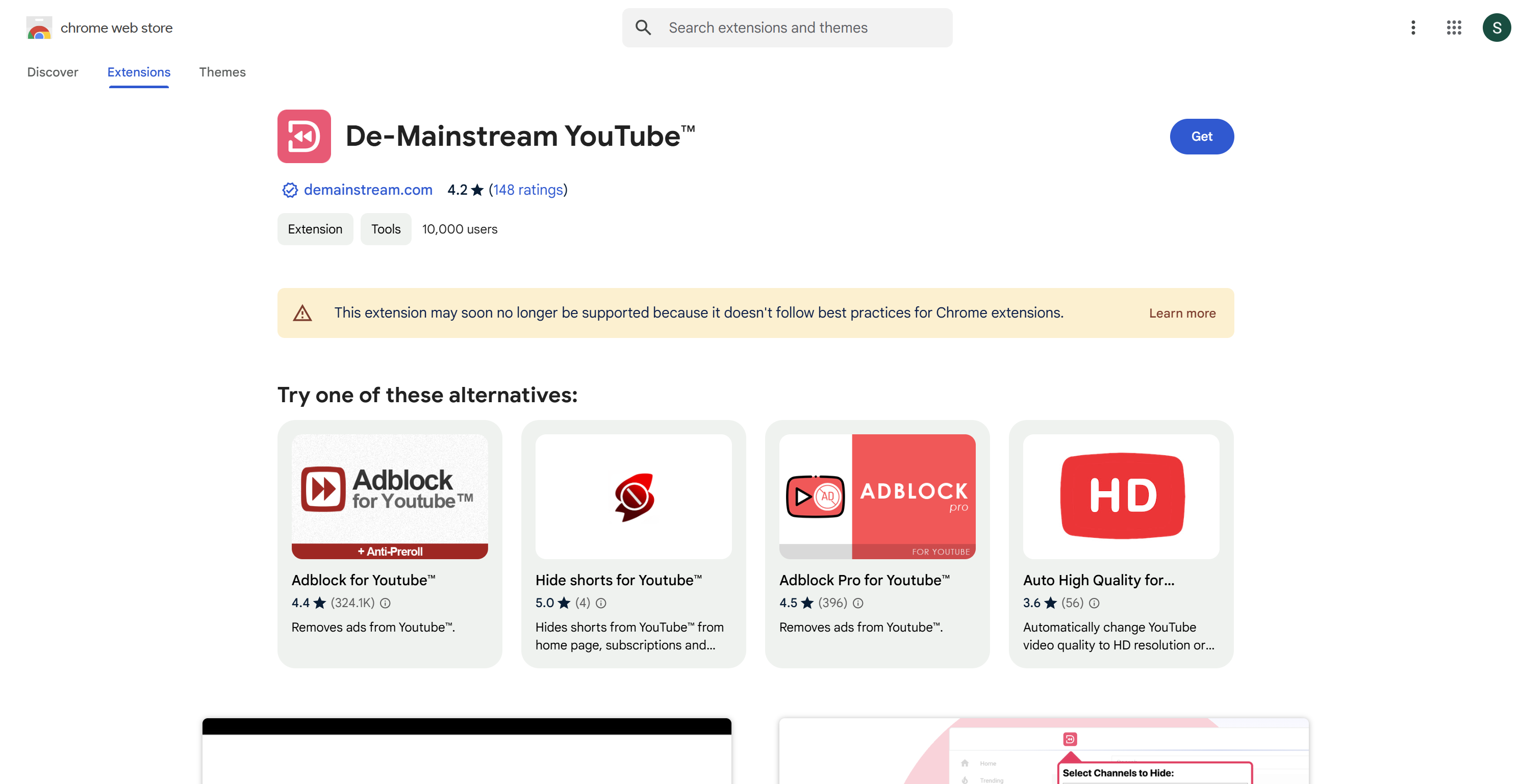Open Hide shorts for Youtube thumbnail image

634,496
